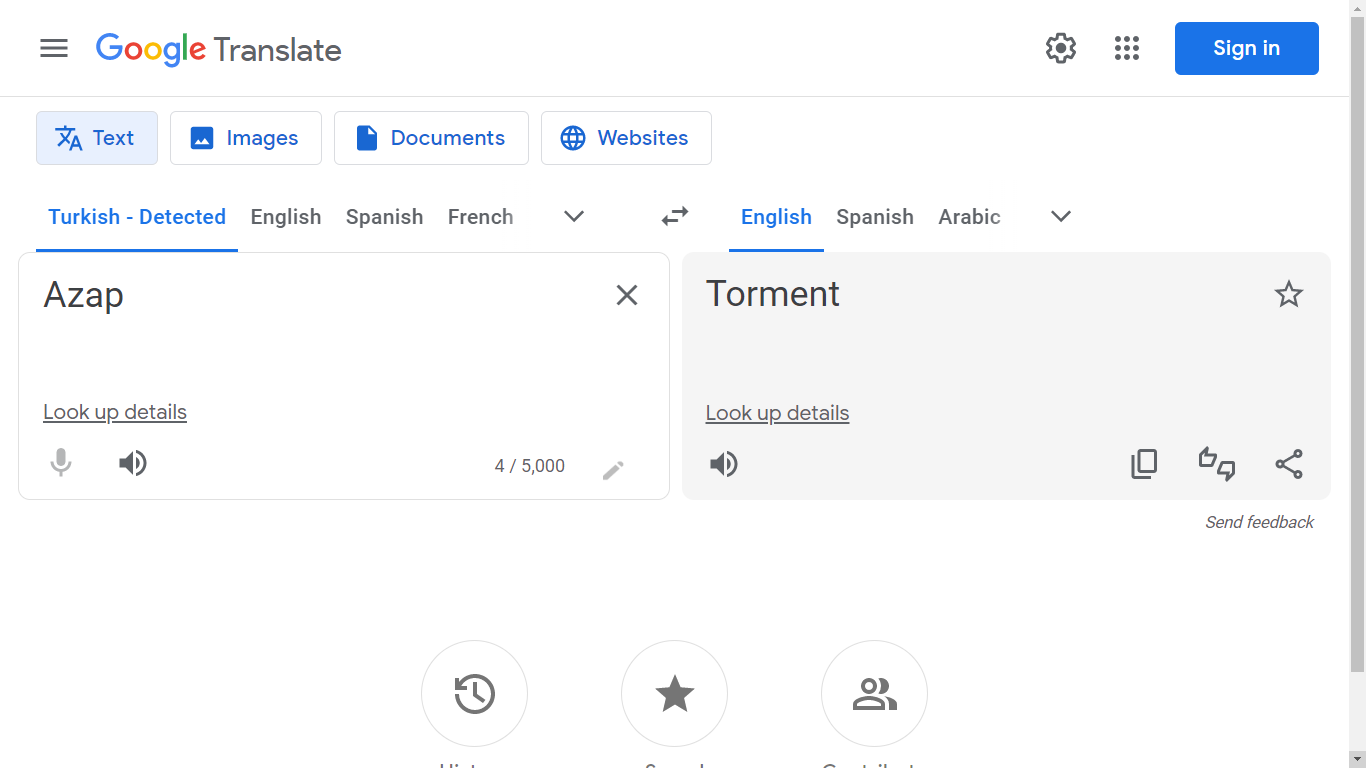Image resolution: width=1366 pixels, height=768 pixels.
Task: Toggle the handwriting pencil input tool
Action: [613, 470]
